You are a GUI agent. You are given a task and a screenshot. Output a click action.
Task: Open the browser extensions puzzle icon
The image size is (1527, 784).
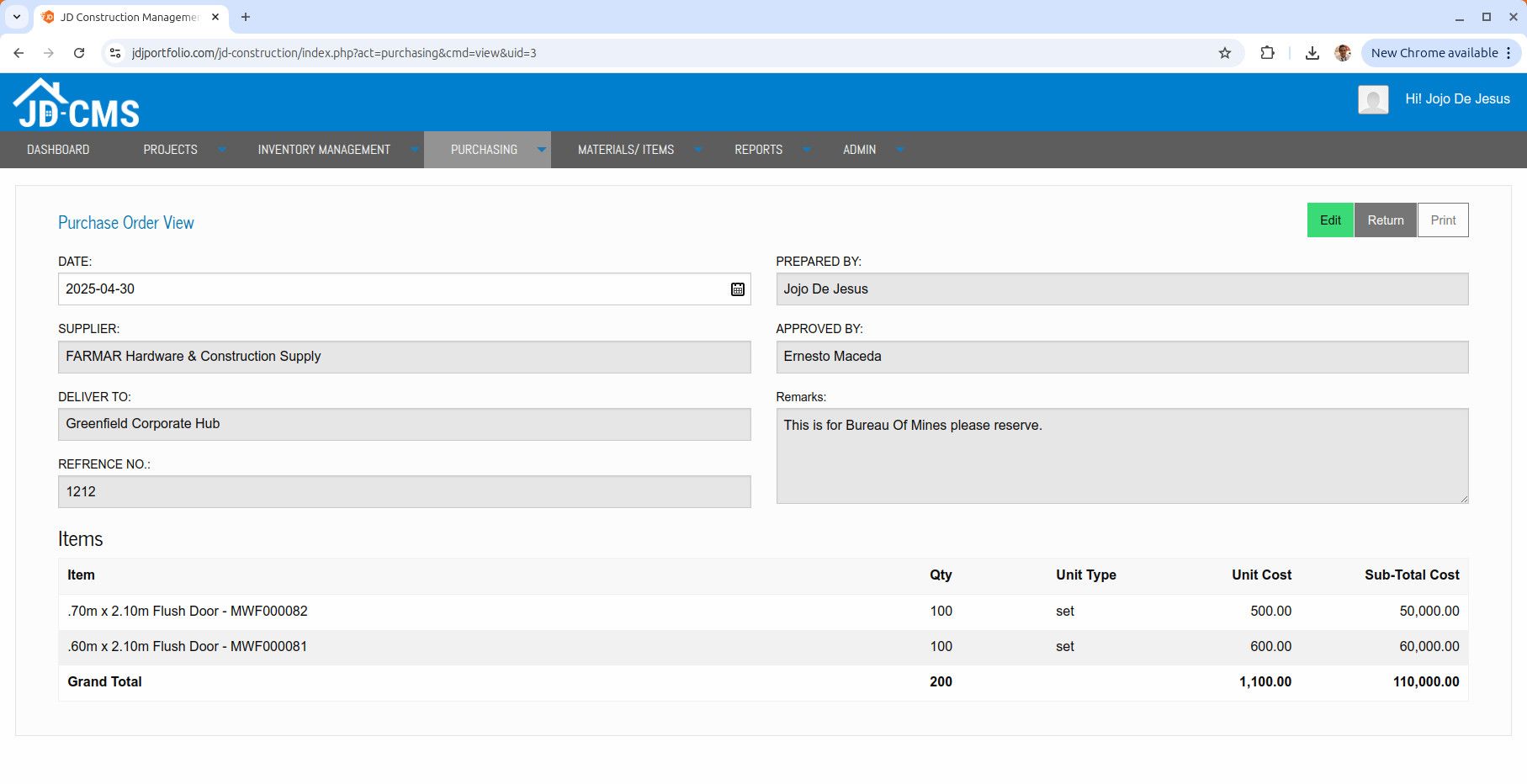click(1267, 53)
